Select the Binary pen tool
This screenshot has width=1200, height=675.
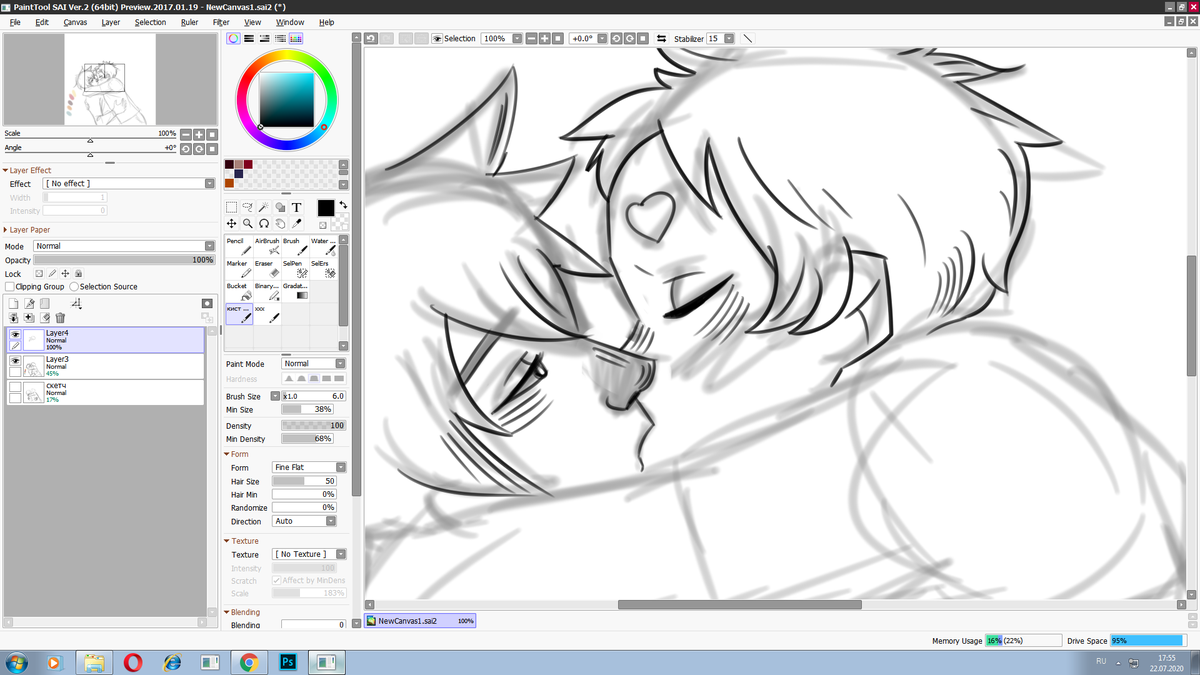pyautogui.click(x=266, y=291)
